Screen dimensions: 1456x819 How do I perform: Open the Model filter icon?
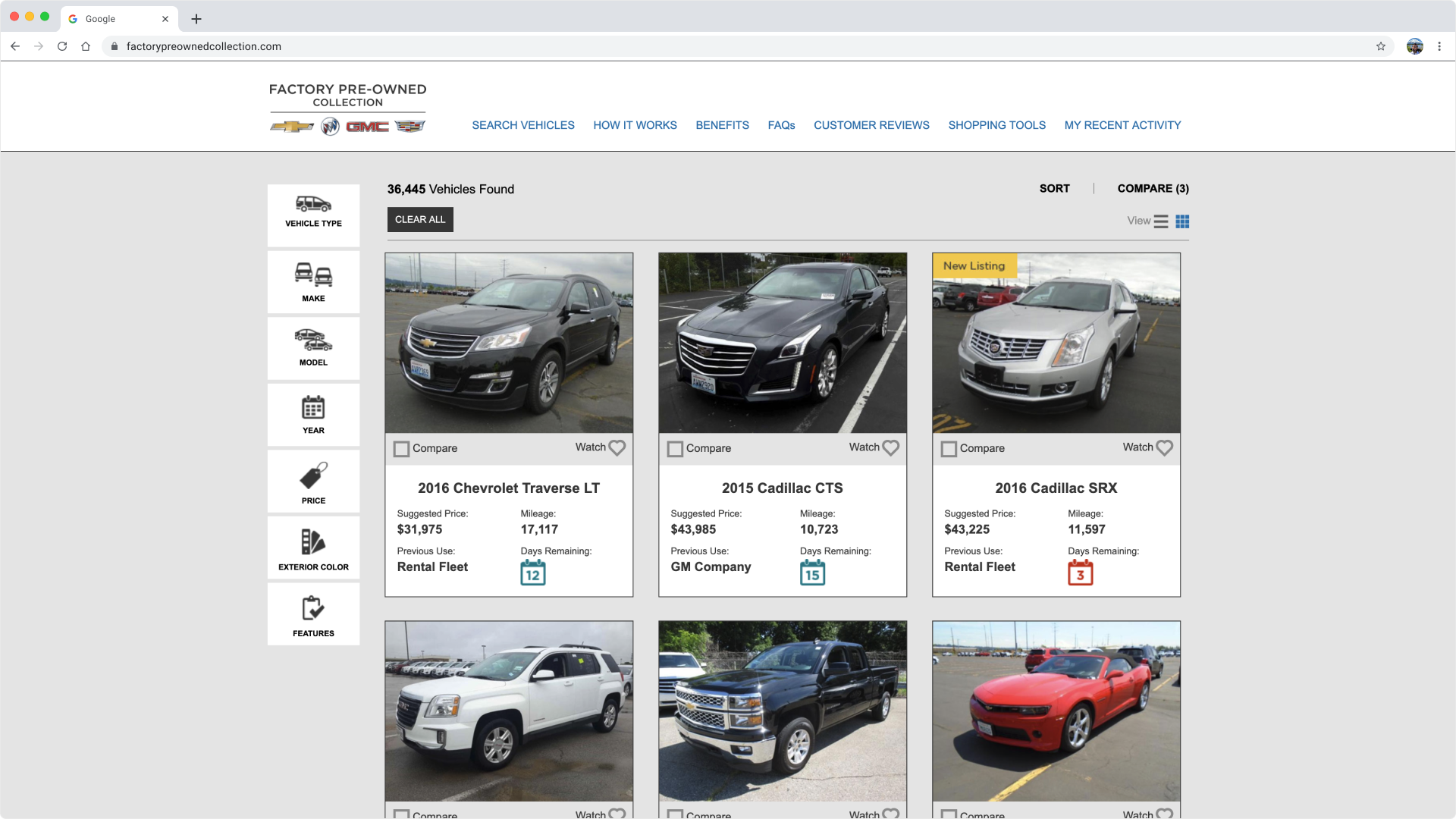pos(313,340)
